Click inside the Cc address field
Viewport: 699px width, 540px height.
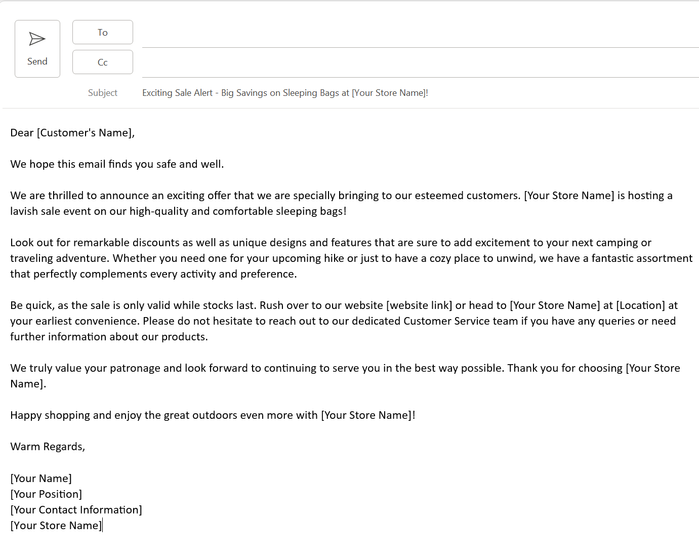point(420,63)
